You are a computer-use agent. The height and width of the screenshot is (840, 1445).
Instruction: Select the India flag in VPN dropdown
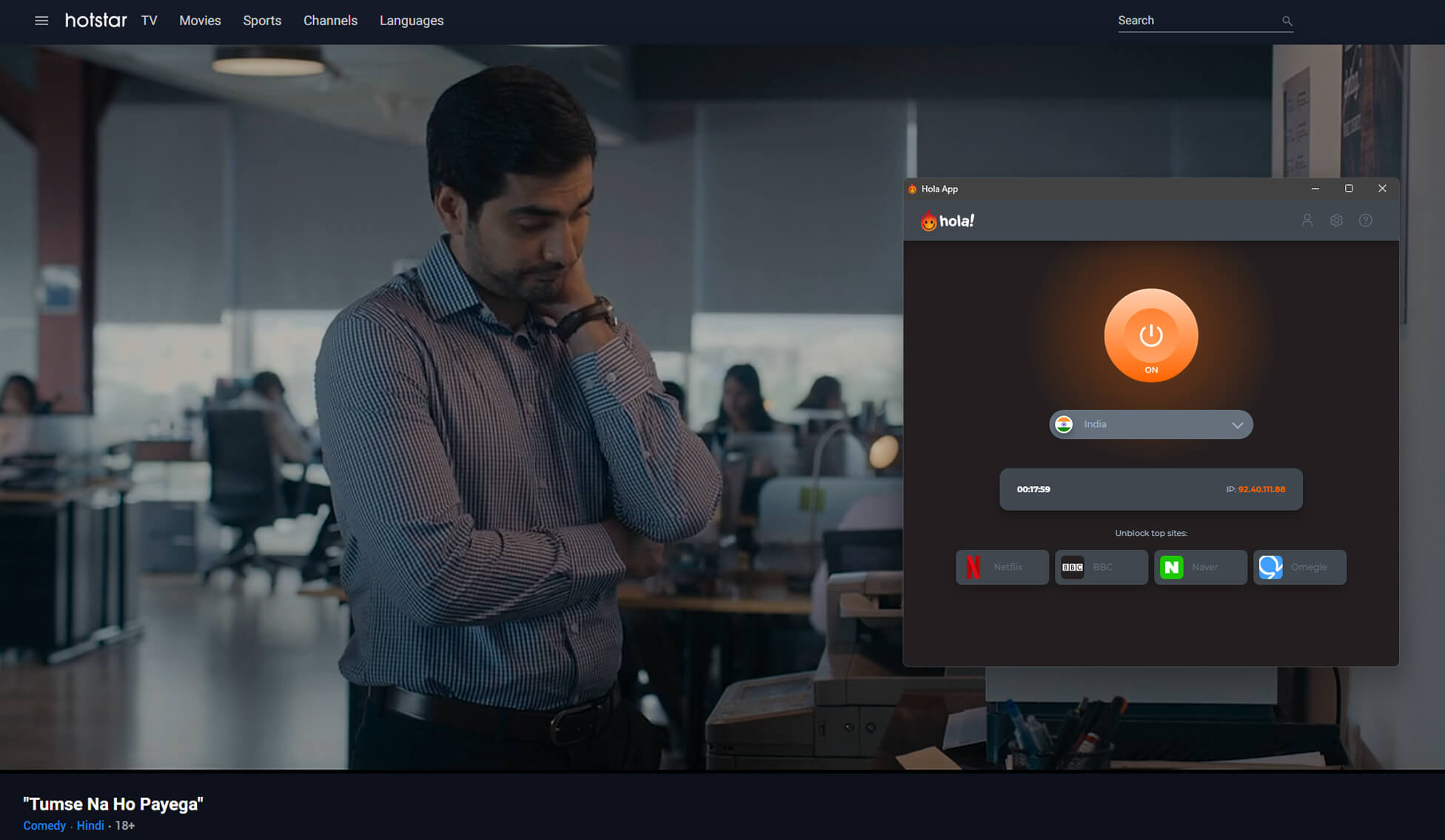click(x=1064, y=423)
